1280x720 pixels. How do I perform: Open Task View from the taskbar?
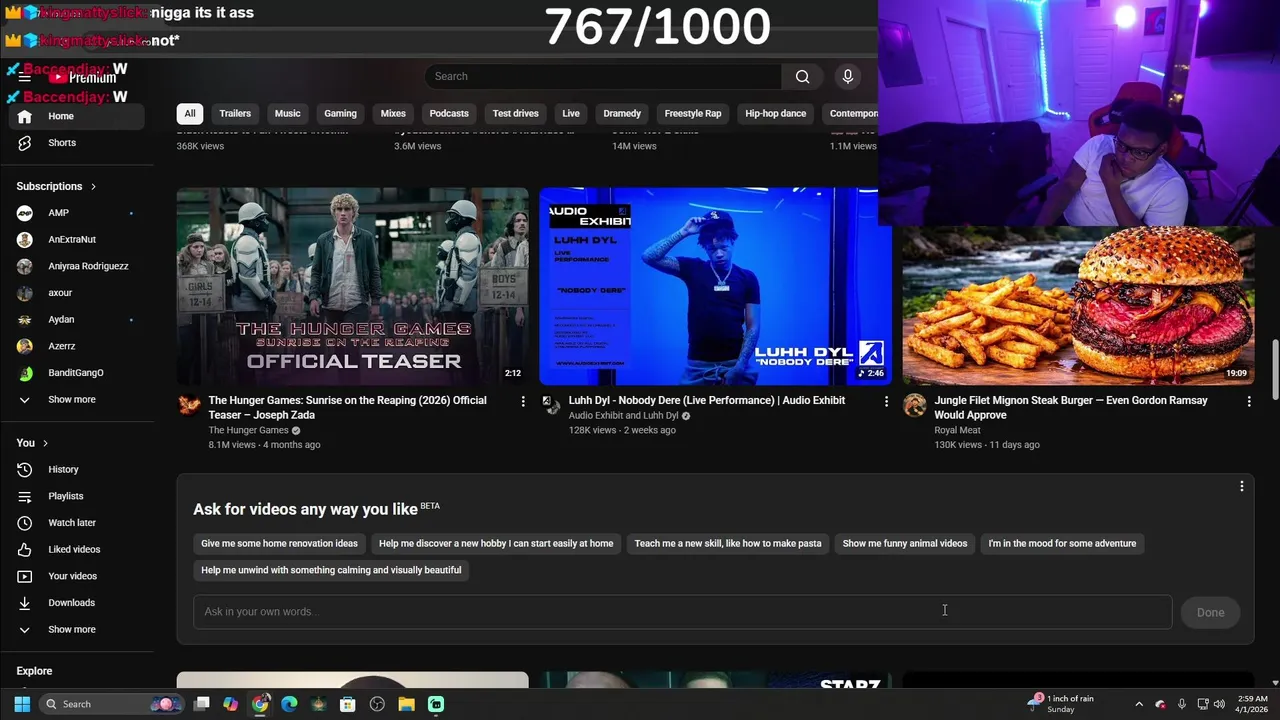(x=202, y=704)
